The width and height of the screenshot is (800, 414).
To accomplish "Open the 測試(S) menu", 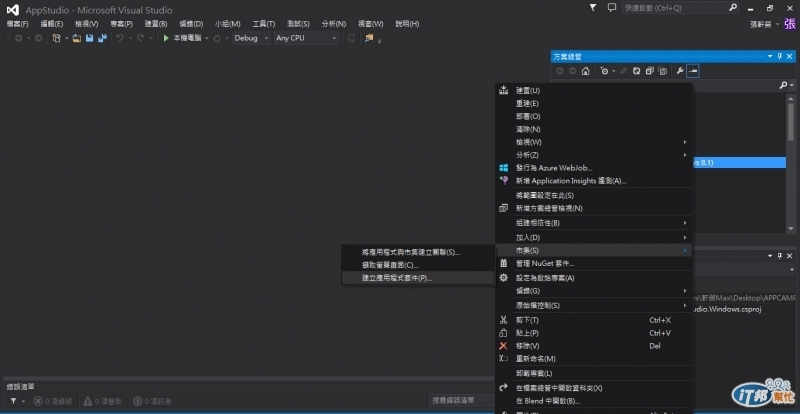I will pyautogui.click(x=298, y=24).
